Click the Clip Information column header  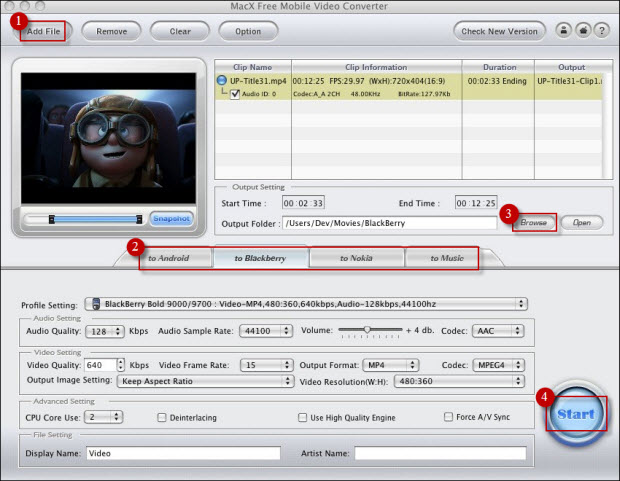[376, 67]
